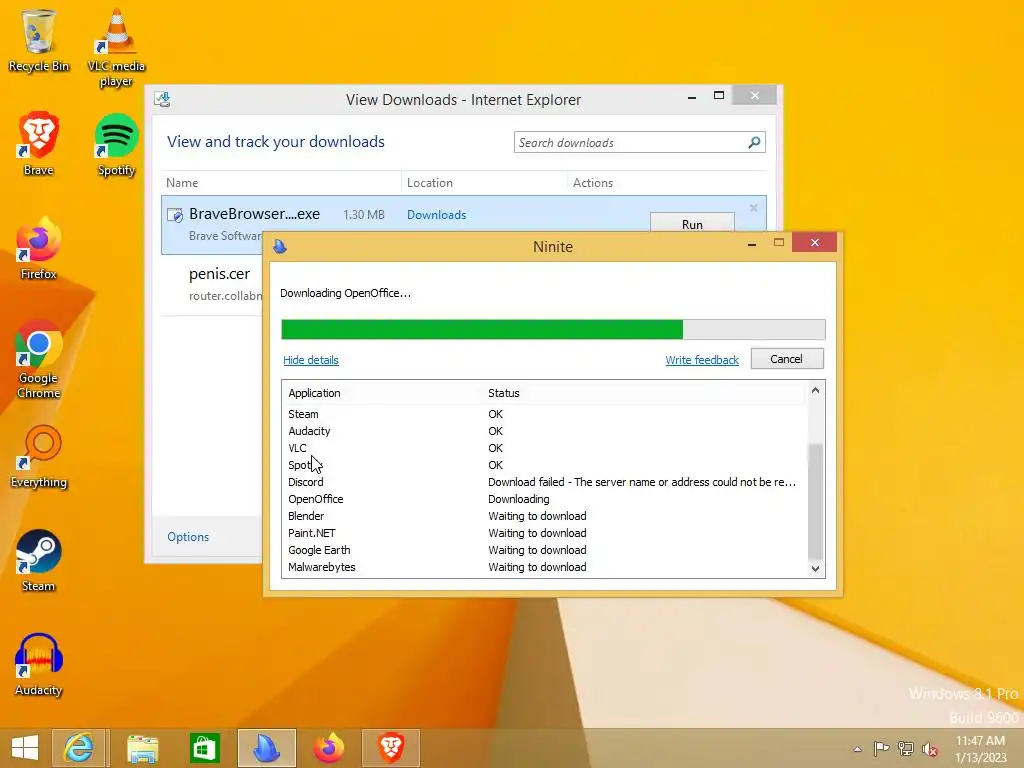The image size is (1024, 768).
Task: Open Internet Explorer from the taskbar
Action: point(78,748)
